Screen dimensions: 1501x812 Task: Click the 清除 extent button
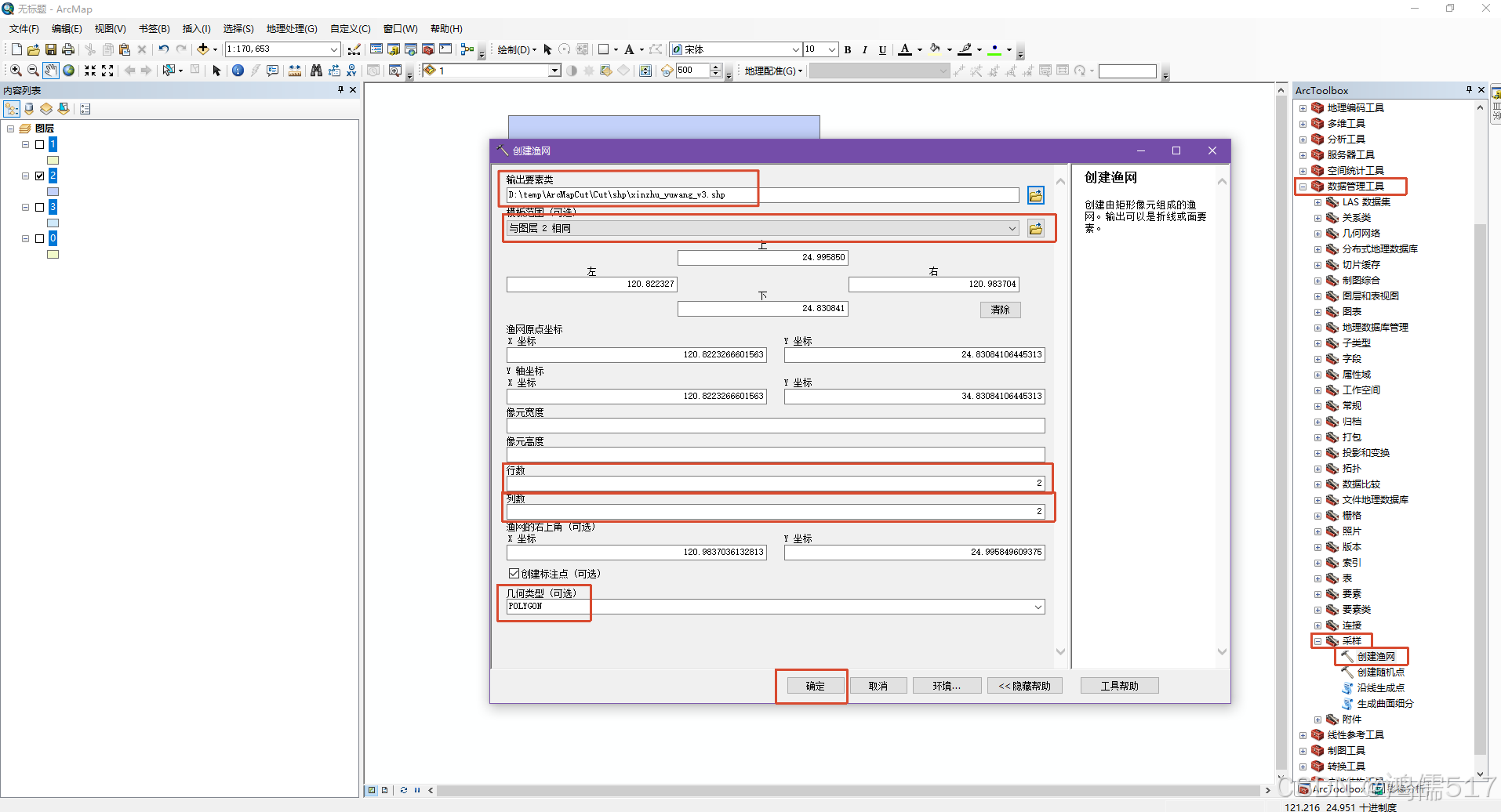1000,310
